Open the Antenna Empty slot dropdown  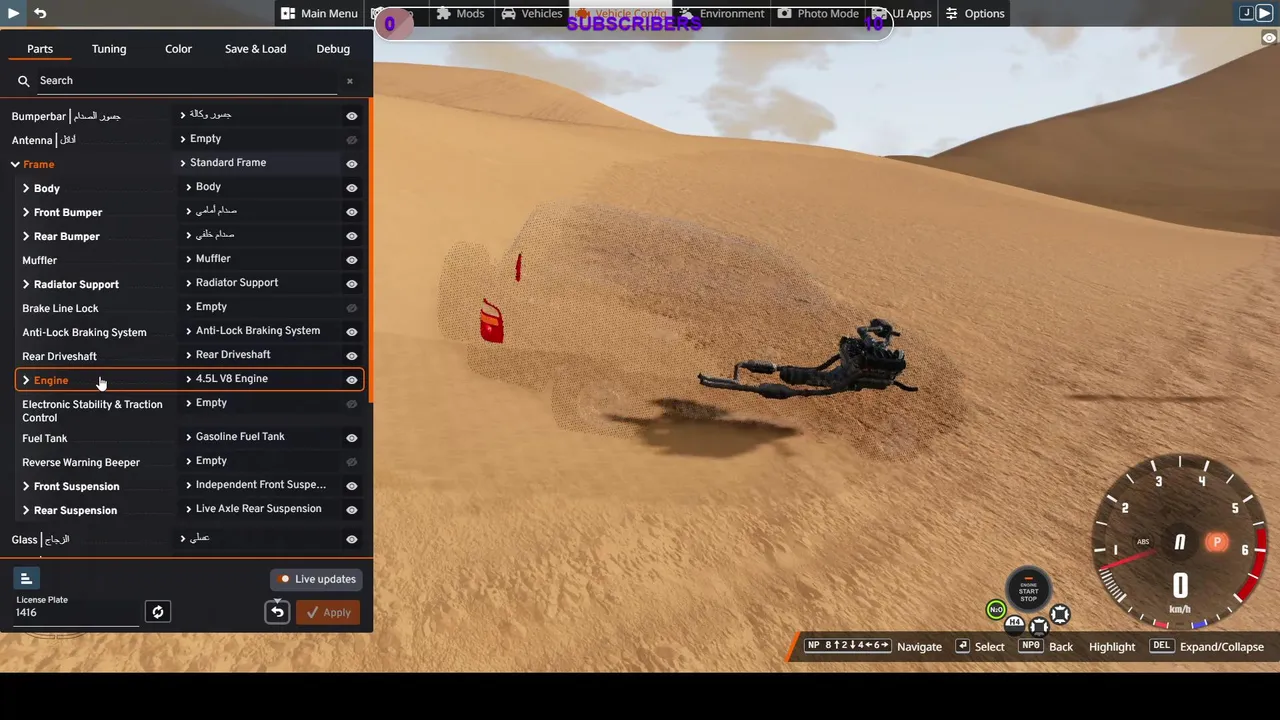[259, 139]
